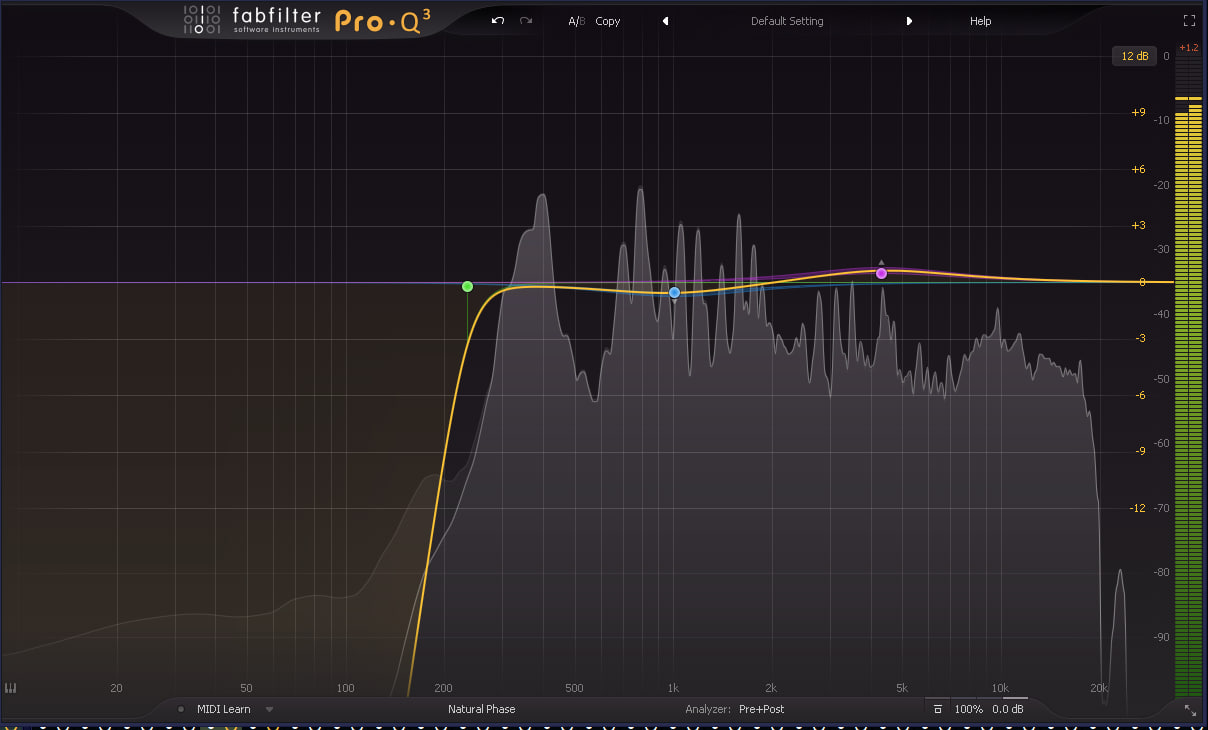Open the Default Setting preset menu
1208x730 pixels.
(x=786, y=21)
